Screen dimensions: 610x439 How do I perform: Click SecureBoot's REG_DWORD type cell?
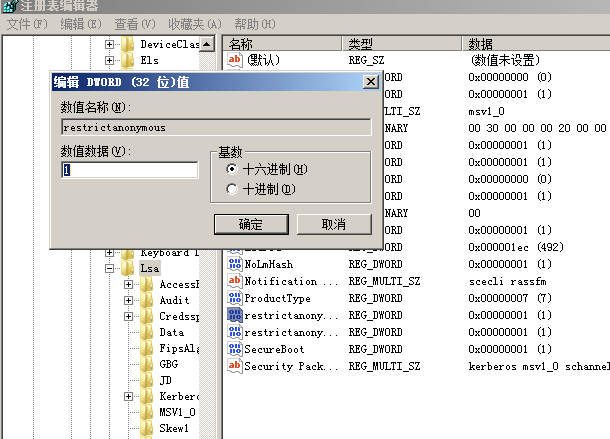click(375, 349)
